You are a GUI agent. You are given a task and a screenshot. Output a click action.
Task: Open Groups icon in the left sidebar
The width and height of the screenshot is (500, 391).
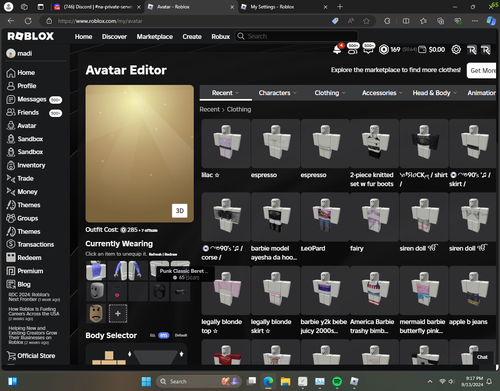click(x=11, y=218)
